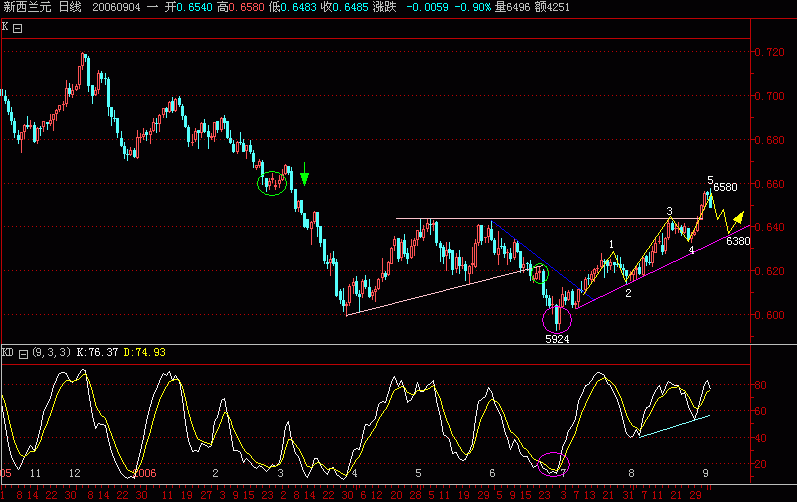Click the 0.620 price axis label
This screenshot has width=797, height=502.
click(769, 271)
